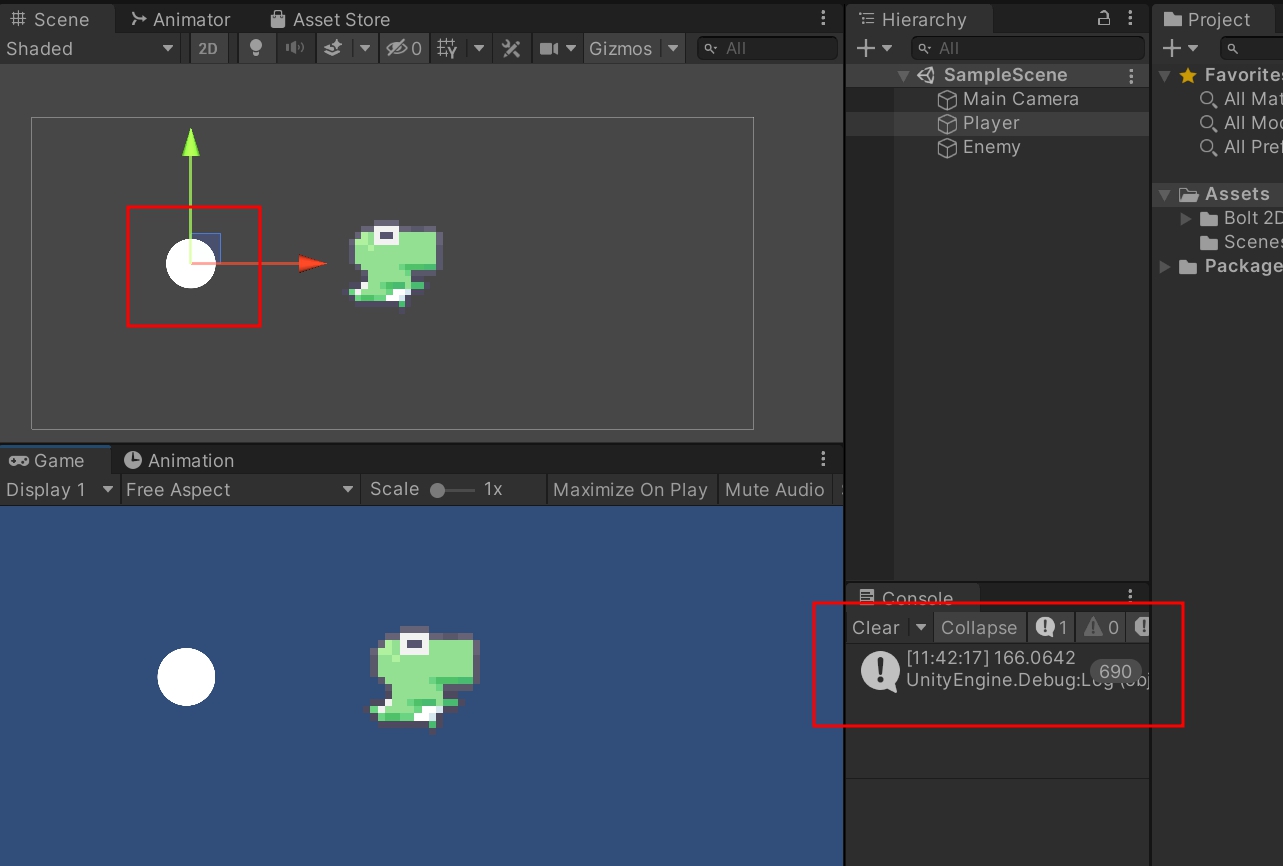Toggle Console warning messages filter
Viewport: 1283px width, 866px height.
point(1101,627)
